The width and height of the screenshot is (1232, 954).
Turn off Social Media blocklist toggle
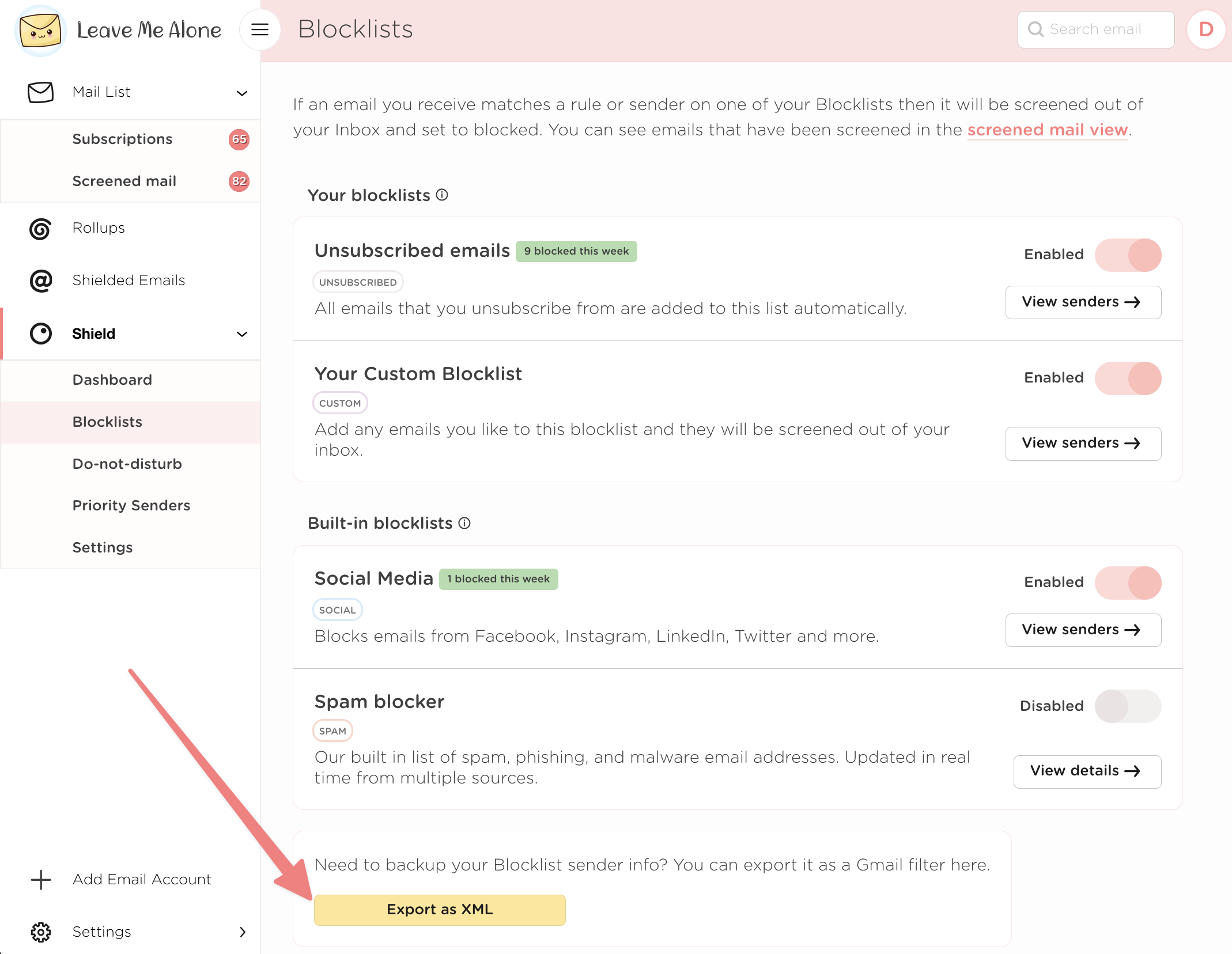click(1128, 582)
